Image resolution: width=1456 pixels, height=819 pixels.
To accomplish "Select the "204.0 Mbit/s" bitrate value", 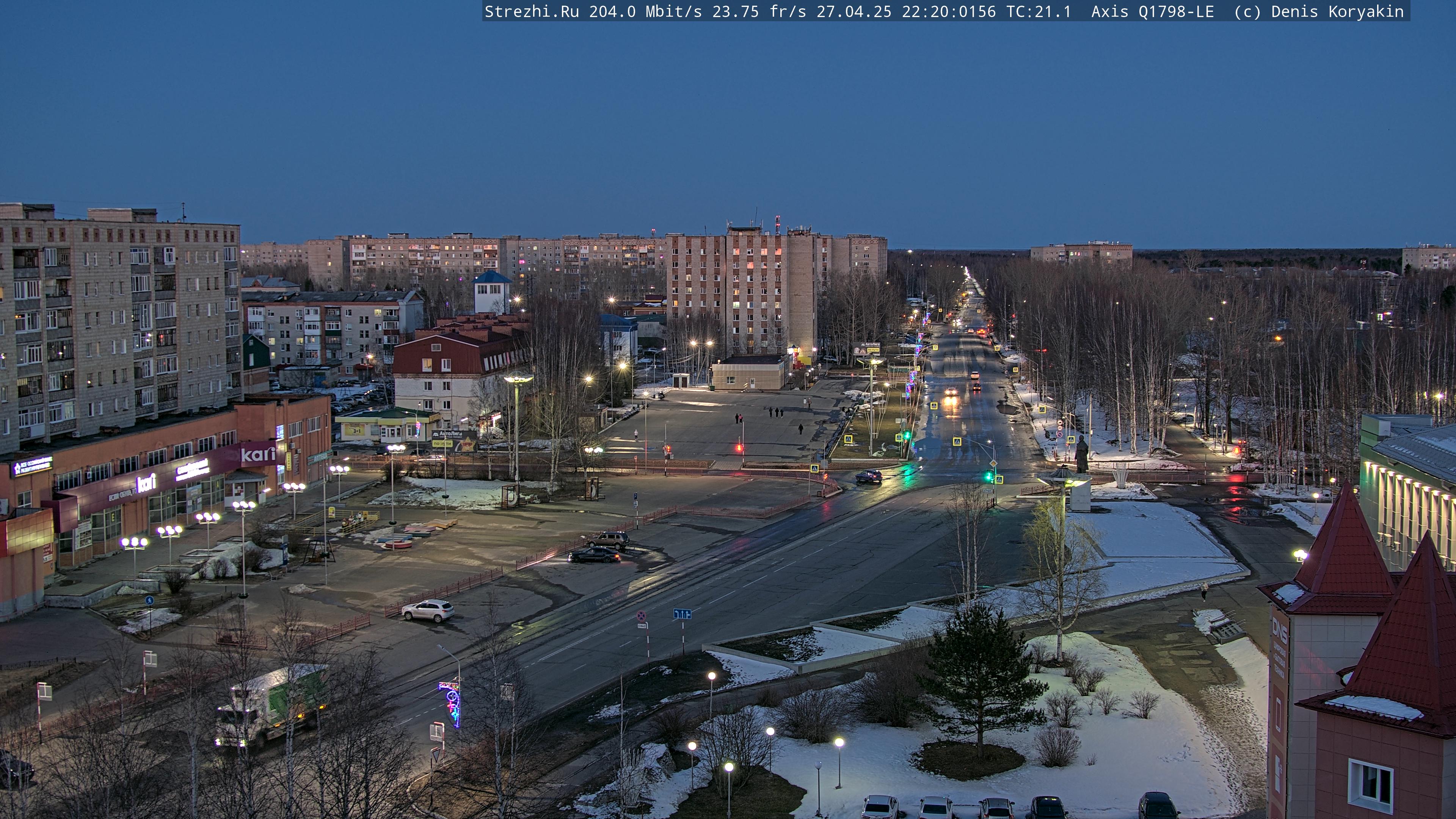I will tap(645, 12).
